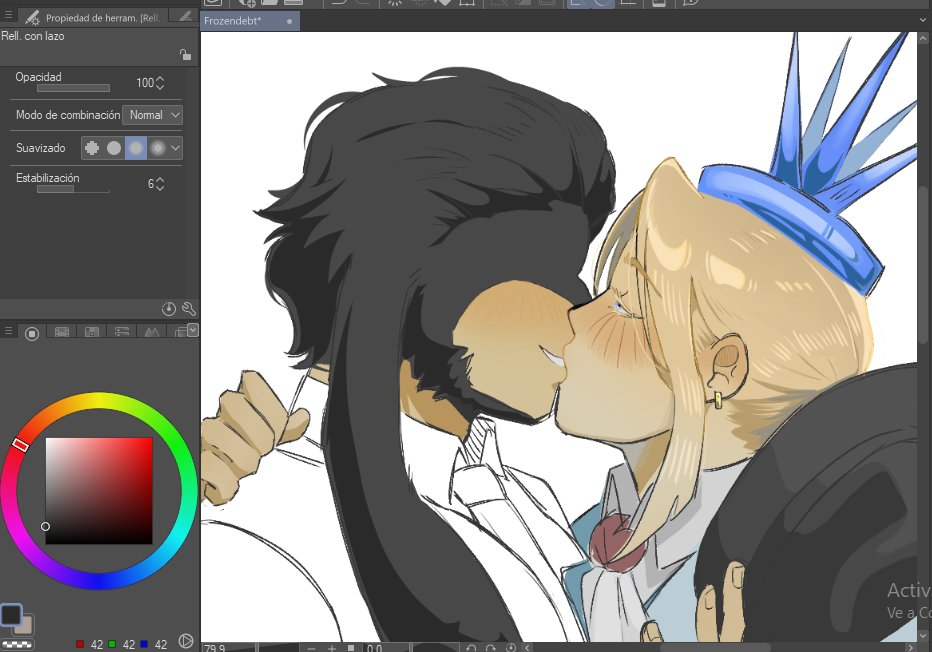This screenshot has height=652, width=932.
Task: Select the Frozendebt* canvas tab
Action: point(250,21)
